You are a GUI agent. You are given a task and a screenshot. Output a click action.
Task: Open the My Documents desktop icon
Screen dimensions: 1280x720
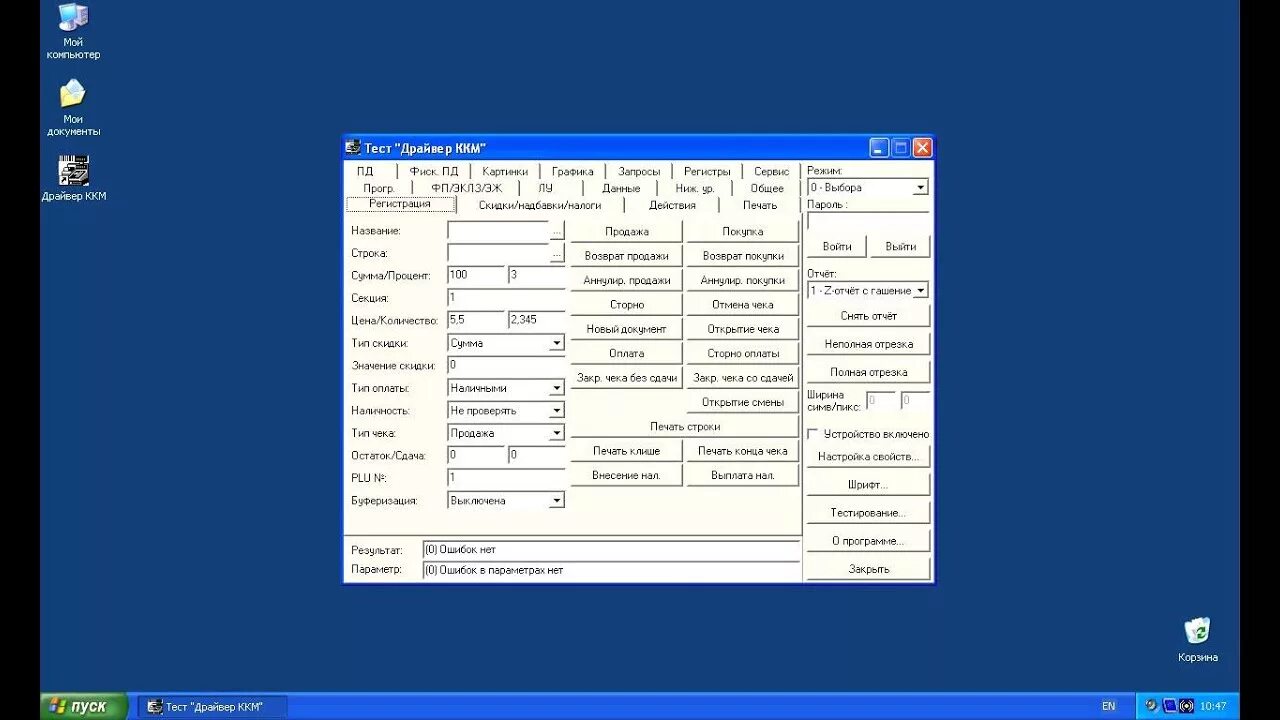click(x=73, y=107)
